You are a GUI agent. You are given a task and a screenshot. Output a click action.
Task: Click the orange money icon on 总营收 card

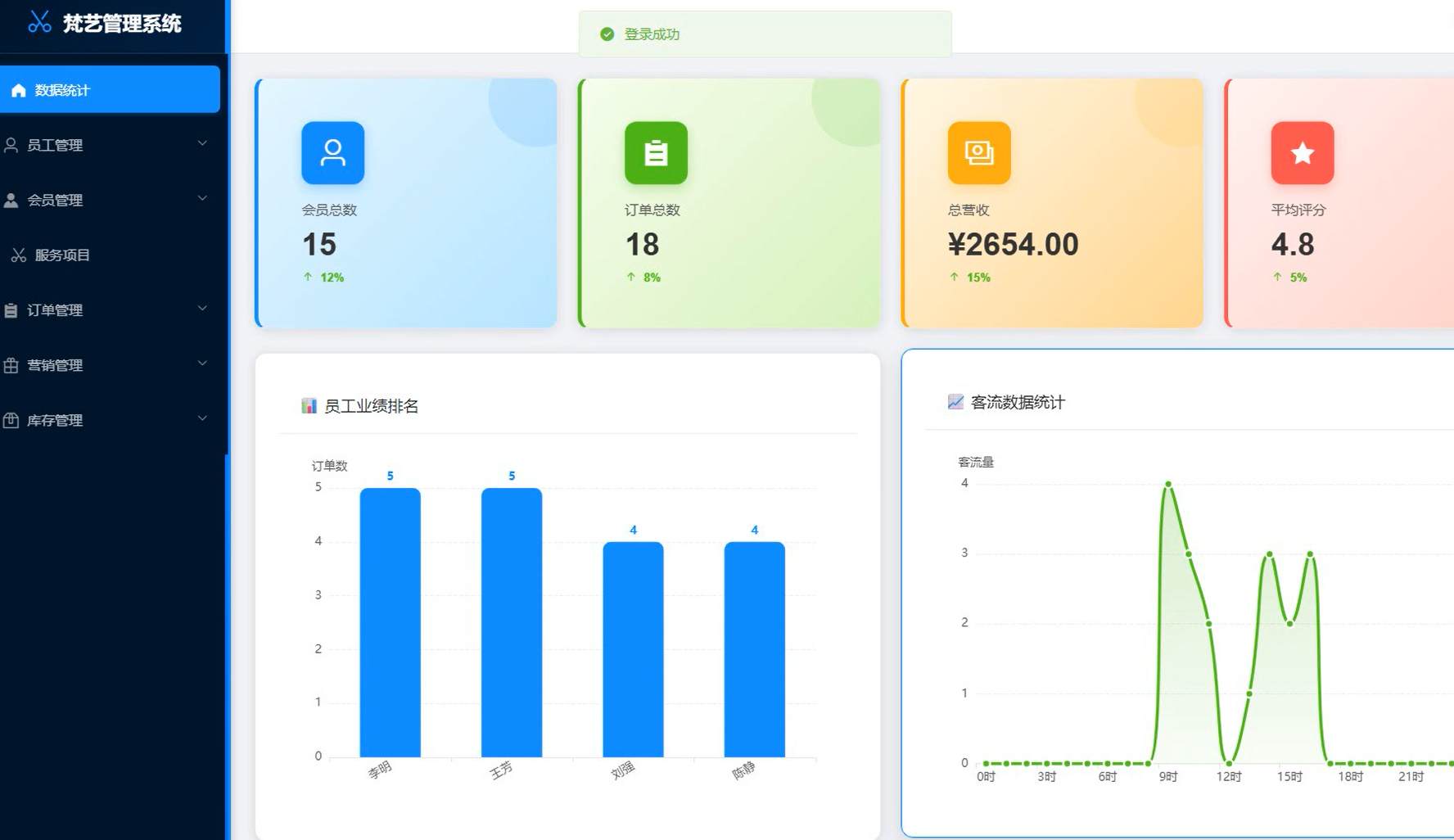[x=979, y=153]
